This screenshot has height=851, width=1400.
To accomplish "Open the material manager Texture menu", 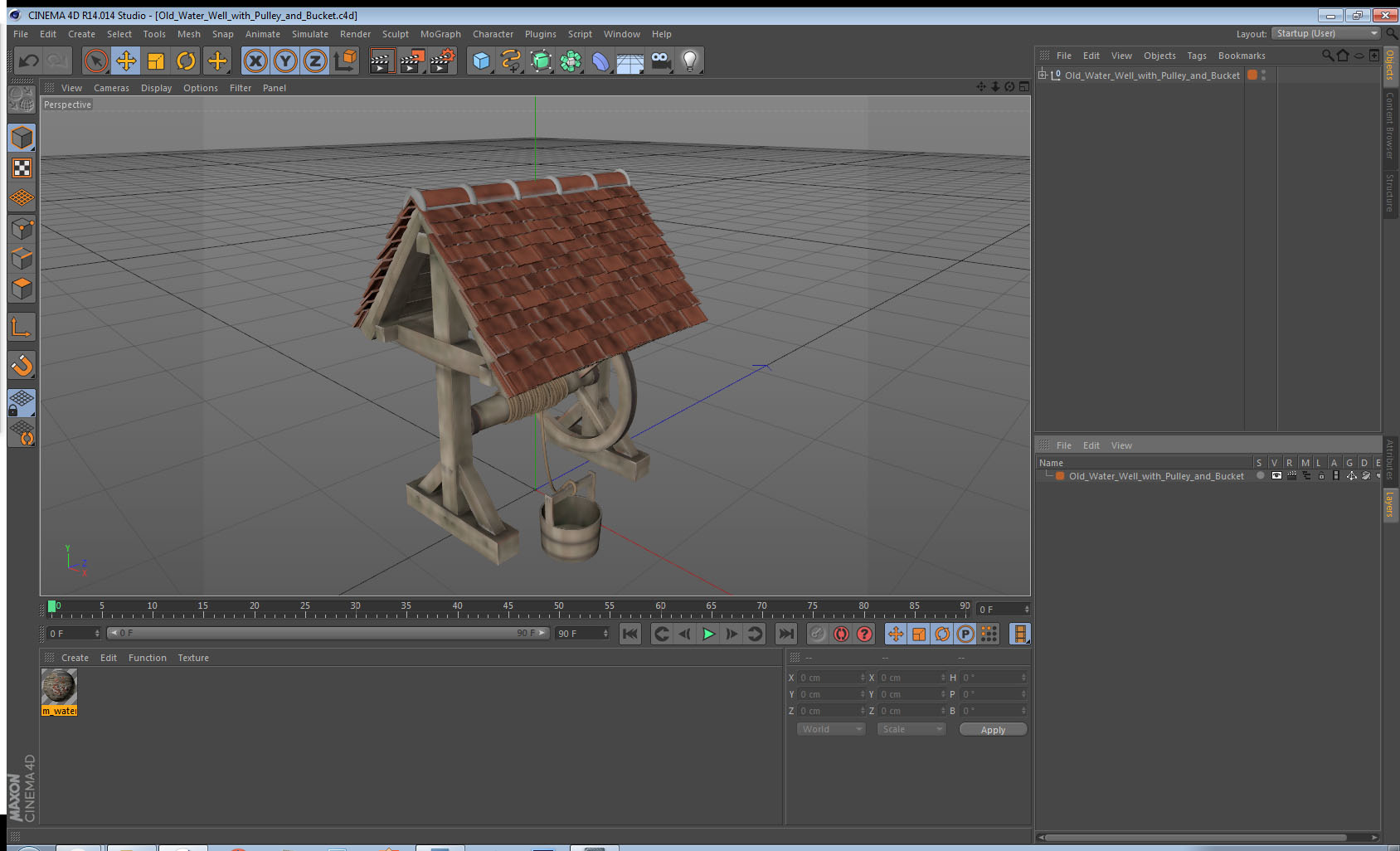I will [193, 658].
